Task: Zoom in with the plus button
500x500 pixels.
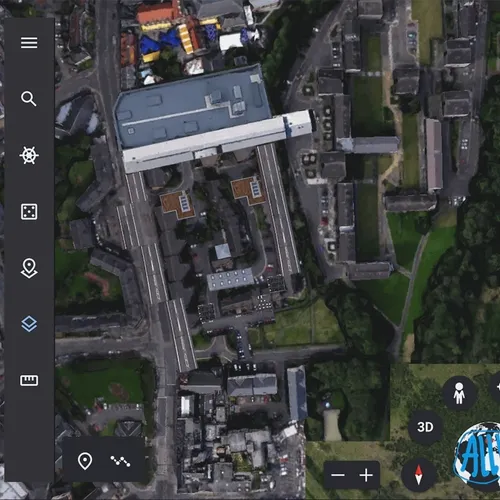Action: (366, 475)
